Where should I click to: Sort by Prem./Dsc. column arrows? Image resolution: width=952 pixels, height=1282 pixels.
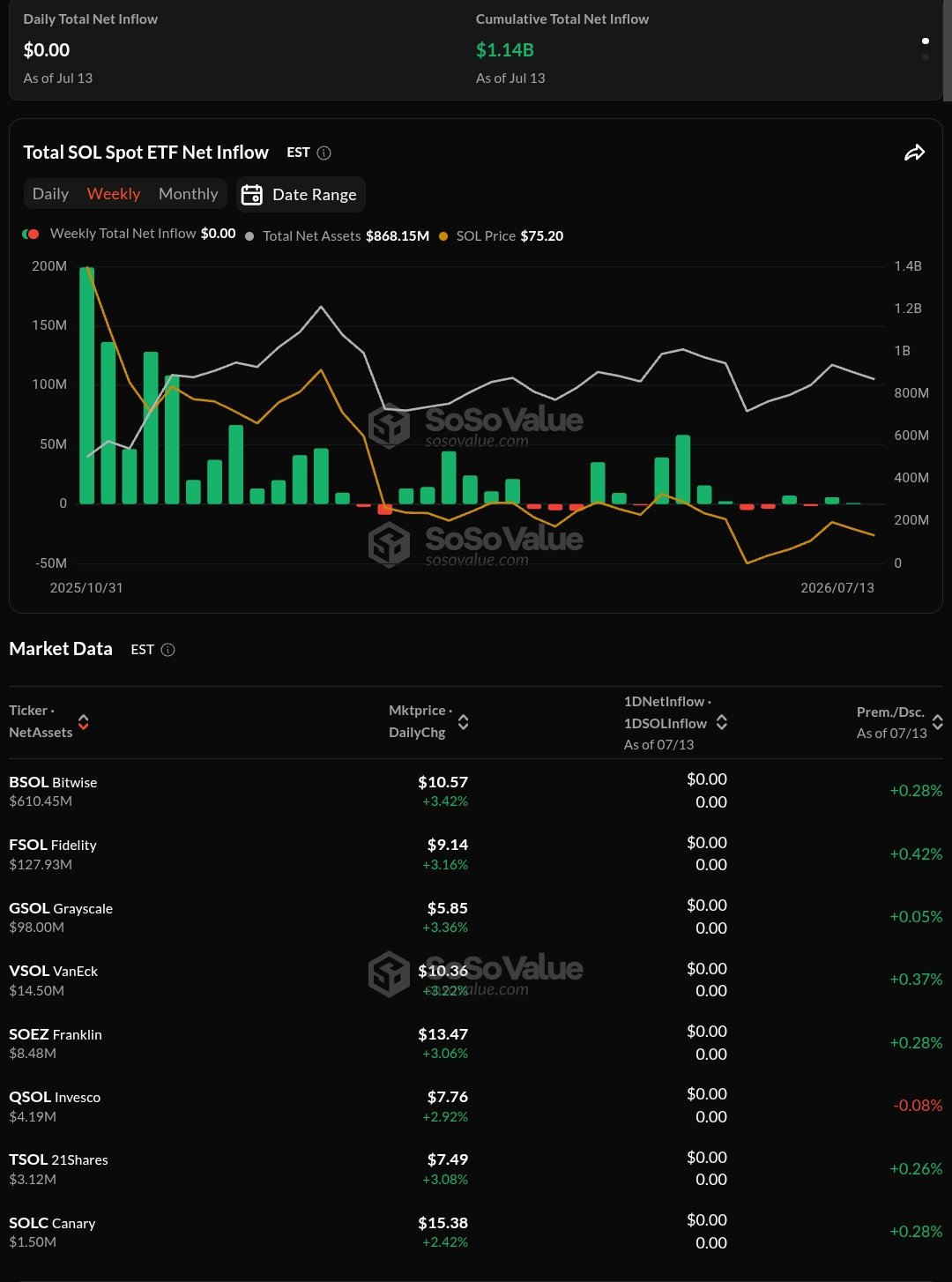click(x=938, y=722)
